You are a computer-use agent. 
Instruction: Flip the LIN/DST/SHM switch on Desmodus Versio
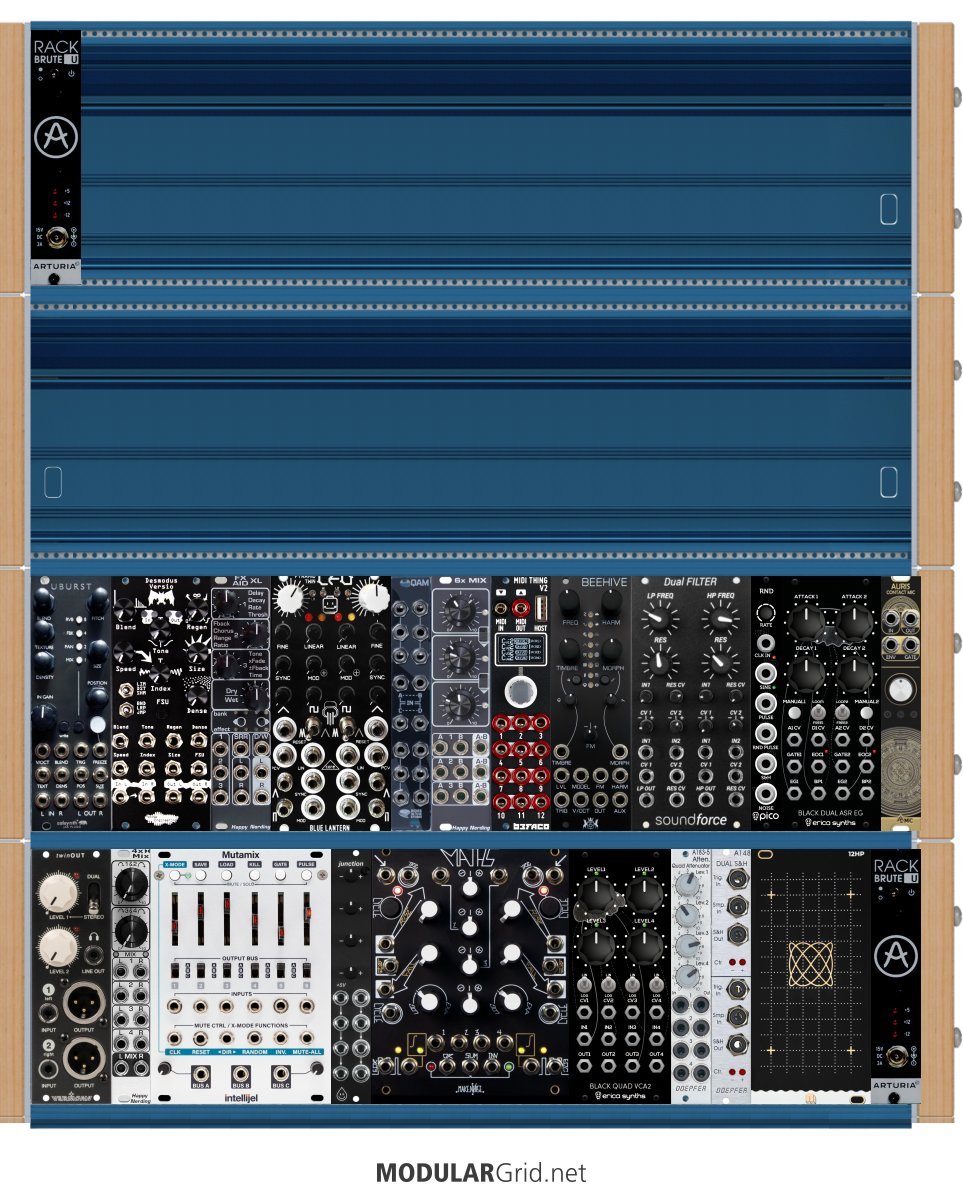point(126,690)
